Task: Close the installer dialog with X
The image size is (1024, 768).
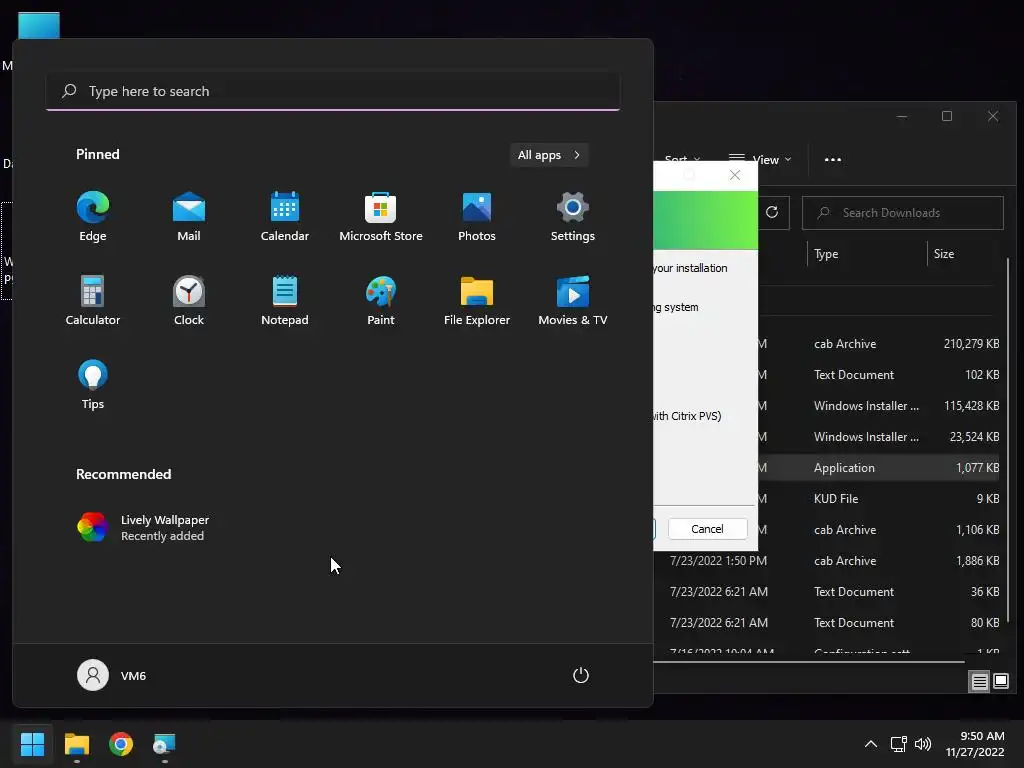Action: (735, 175)
